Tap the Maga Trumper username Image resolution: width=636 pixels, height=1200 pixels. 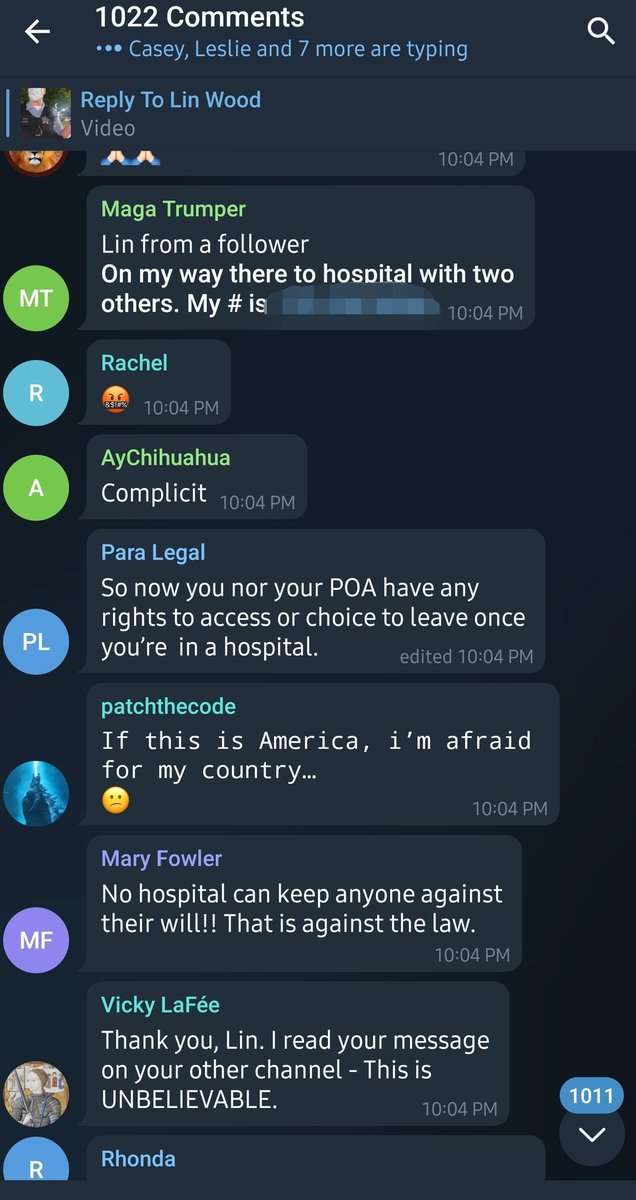pos(173,209)
